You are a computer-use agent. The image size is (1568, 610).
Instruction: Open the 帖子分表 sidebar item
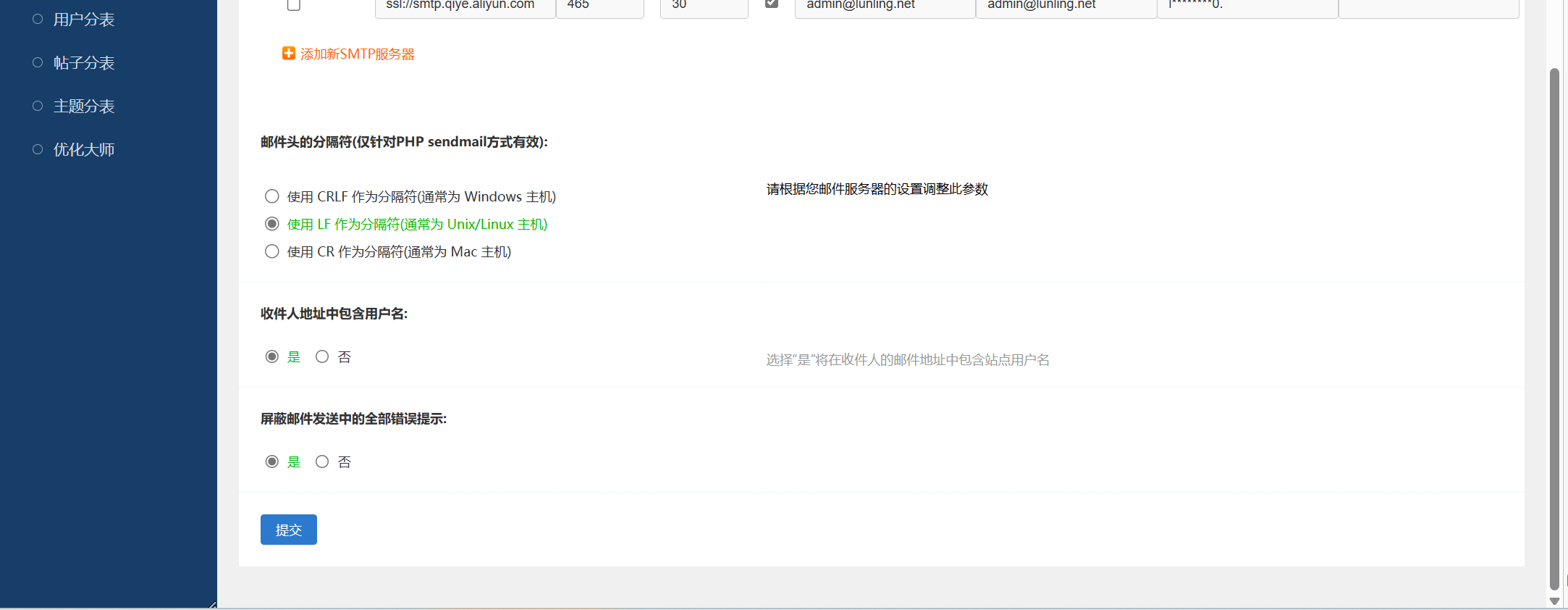point(84,63)
